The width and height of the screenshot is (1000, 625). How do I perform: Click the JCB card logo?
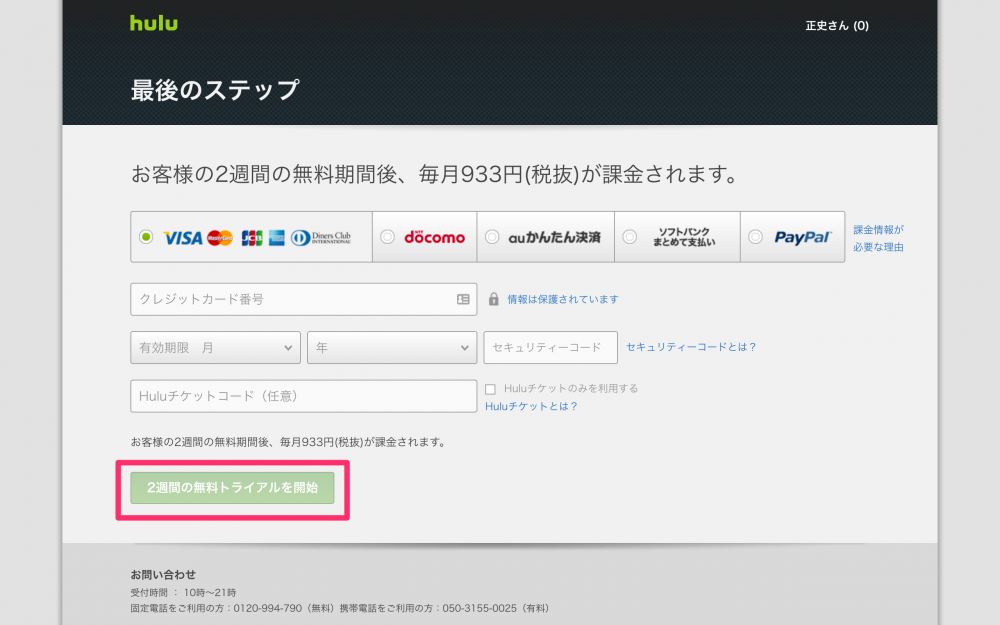click(x=252, y=238)
